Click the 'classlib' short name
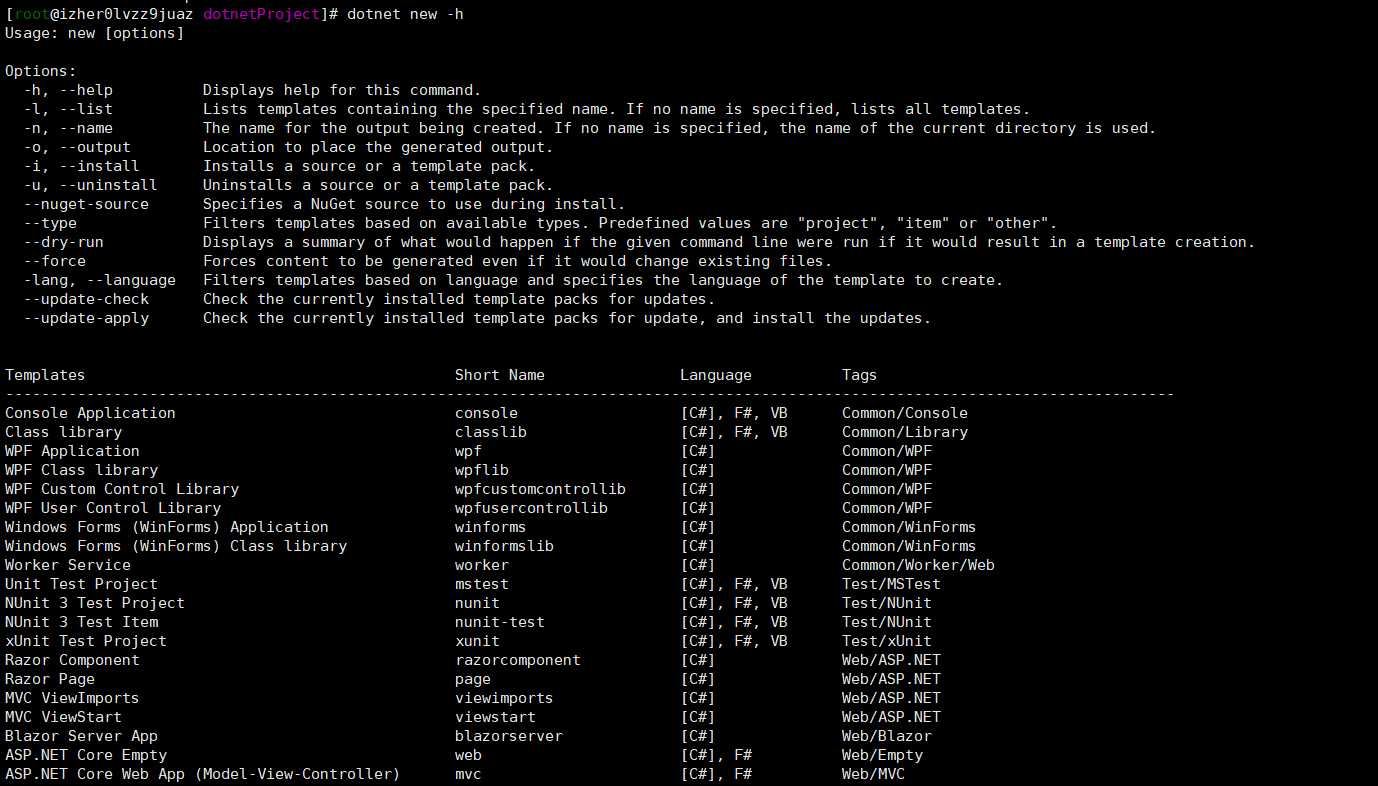 [491, 432]
